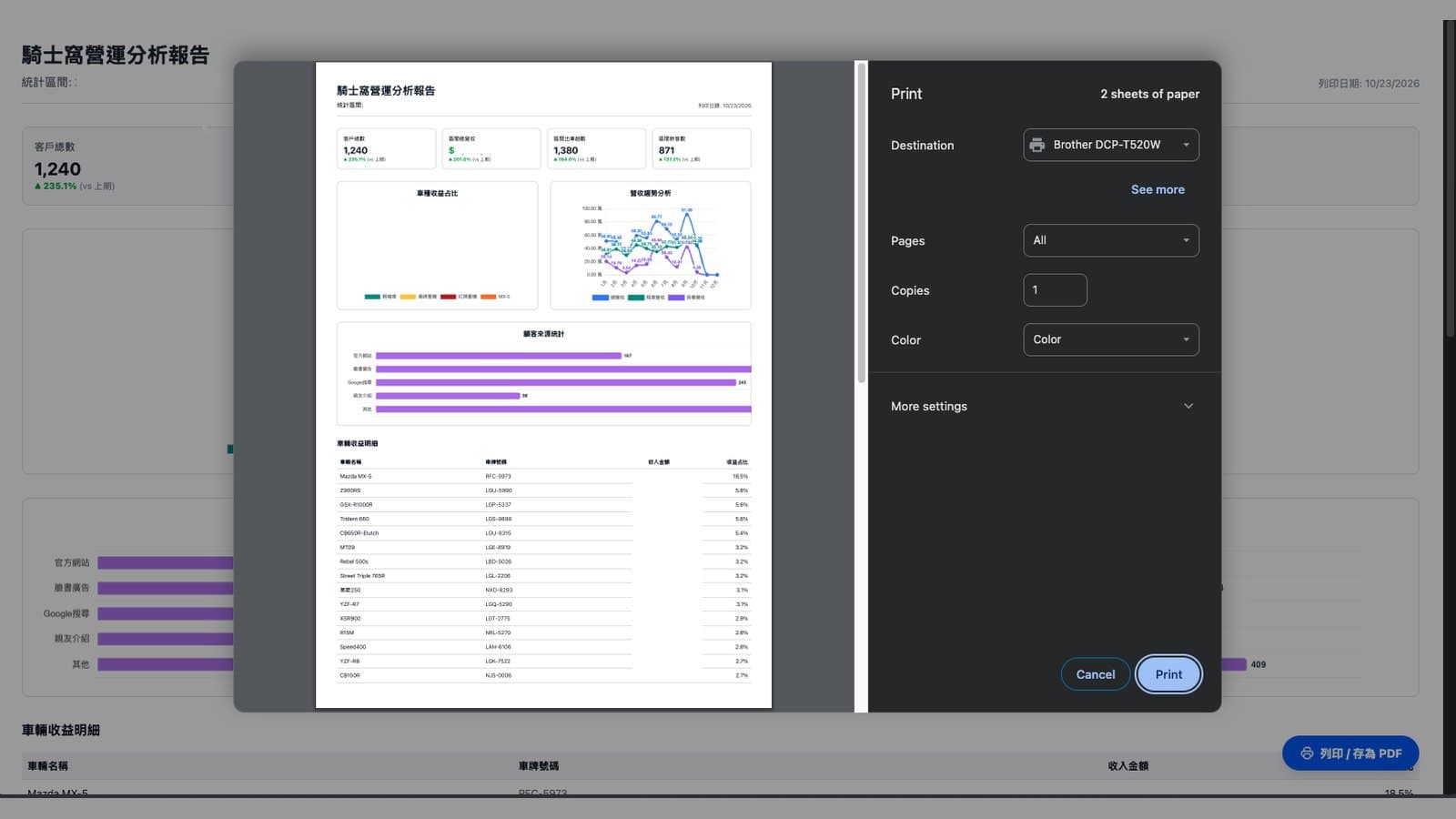
Task: Click background bar label 其他
Action: coord(81,664)
